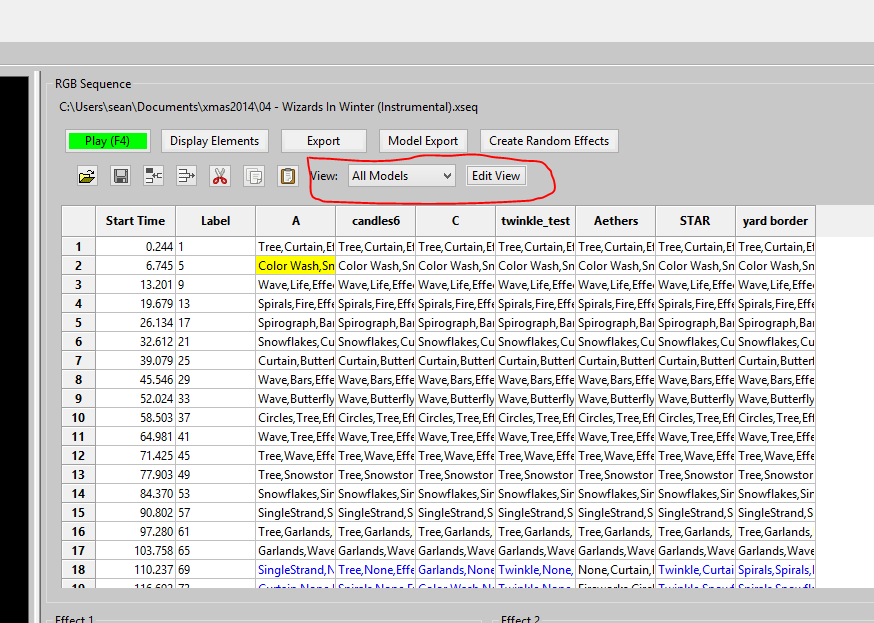
Task: Select the twinkle_test column header
Action: [x=536, y=221]
